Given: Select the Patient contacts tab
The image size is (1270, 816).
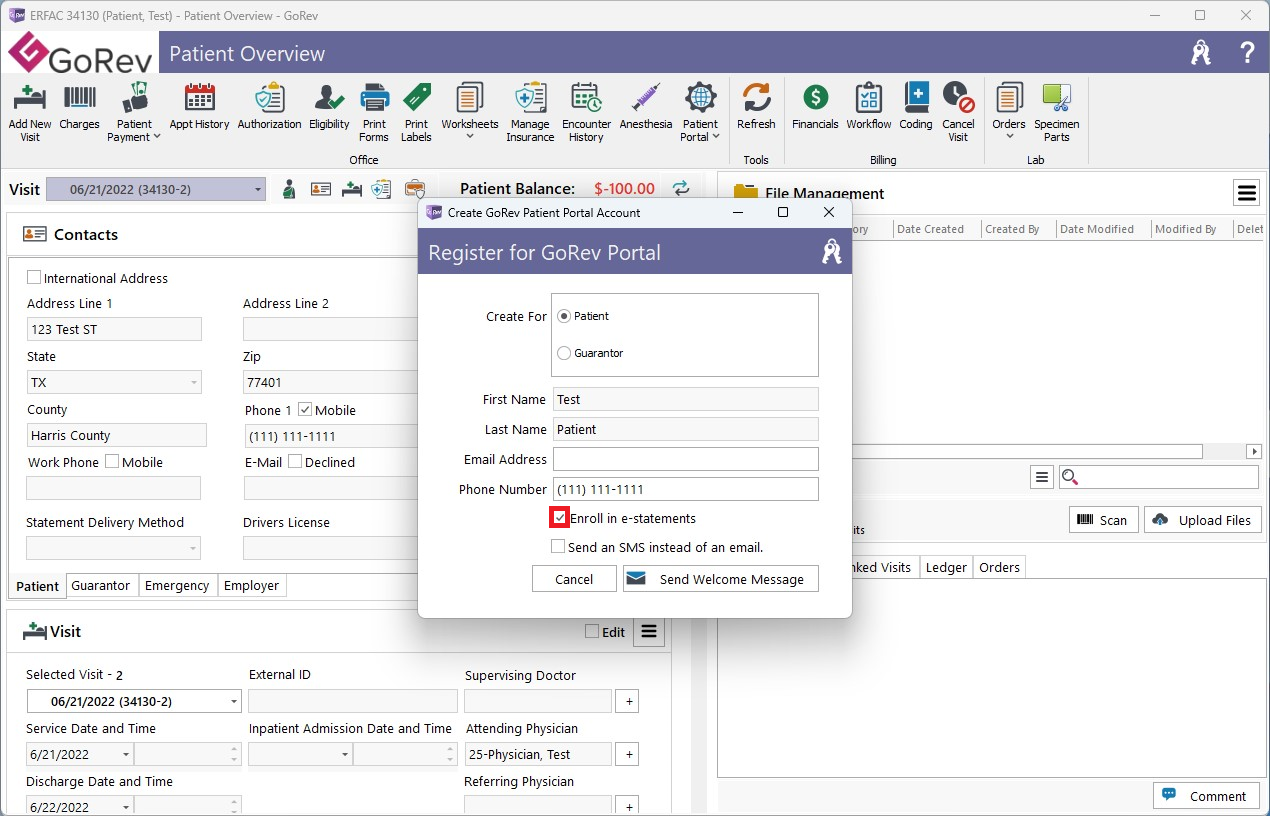Looking at the screenshot, I should pyautogui.click(x=38, y=586).
